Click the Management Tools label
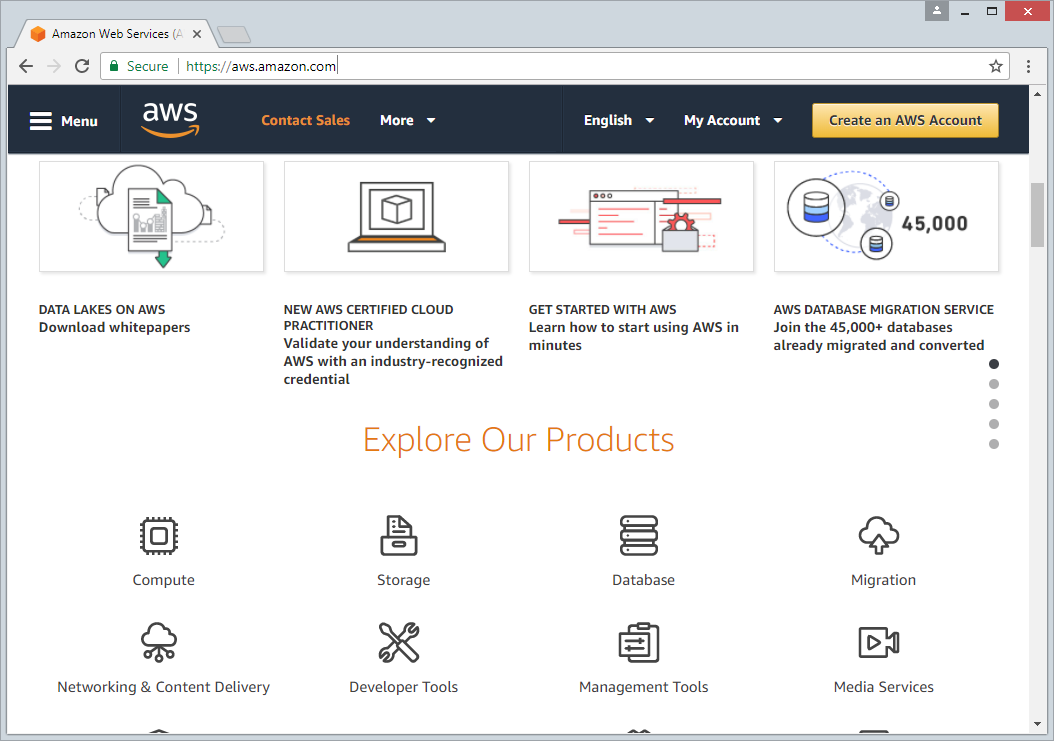Screen dimensions: 1054x741 [643, 687]
